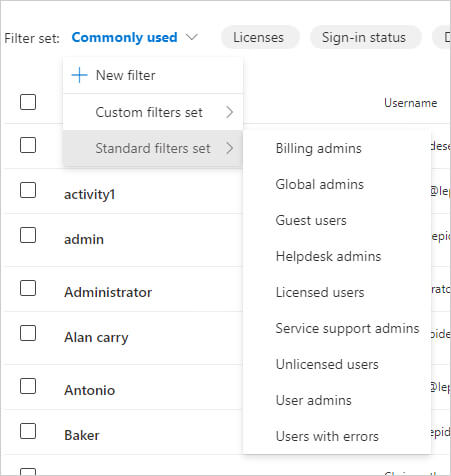
Task: Choose the Users with errors filter
Action: click(x=337, y=436)
